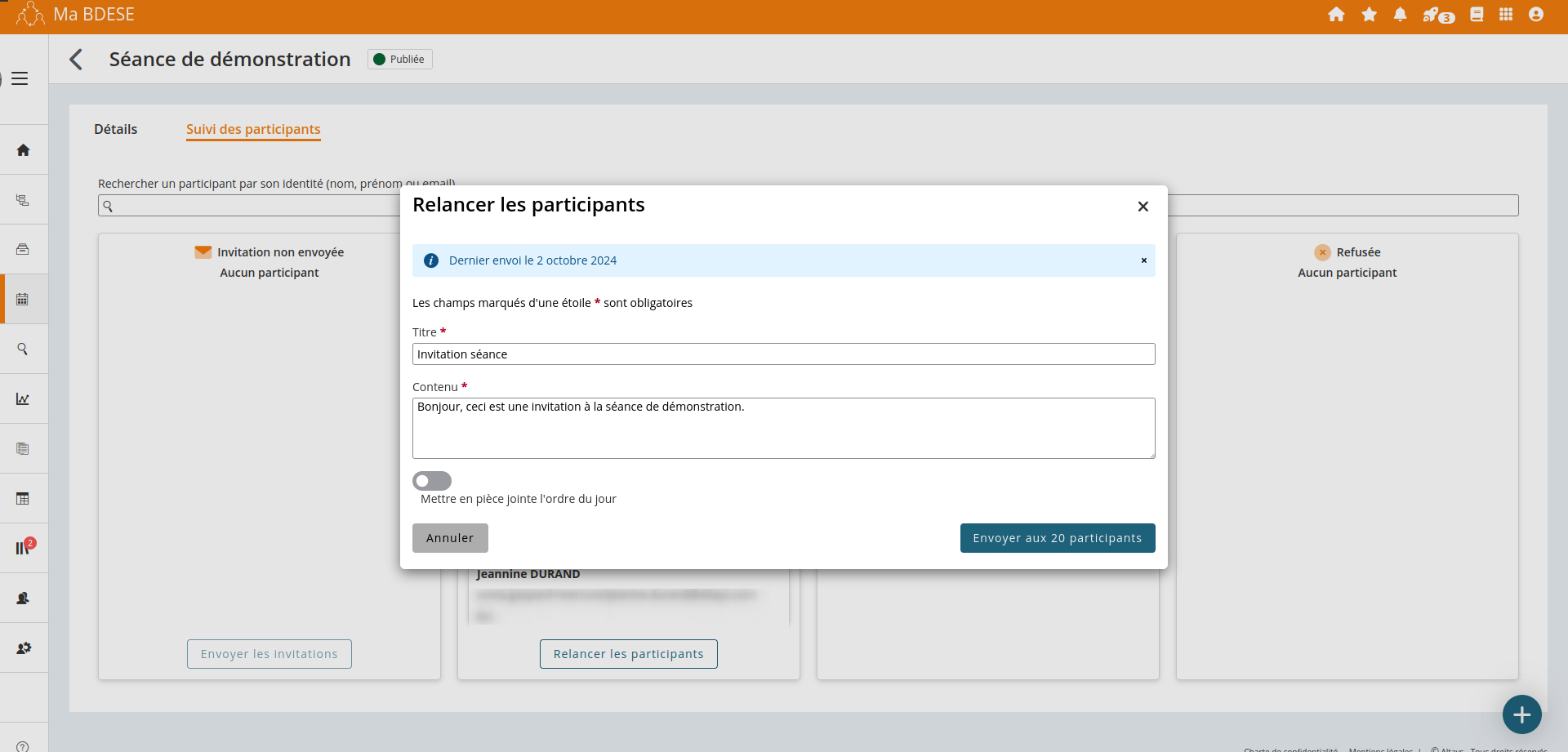Open the apps grid icon

1506,15
